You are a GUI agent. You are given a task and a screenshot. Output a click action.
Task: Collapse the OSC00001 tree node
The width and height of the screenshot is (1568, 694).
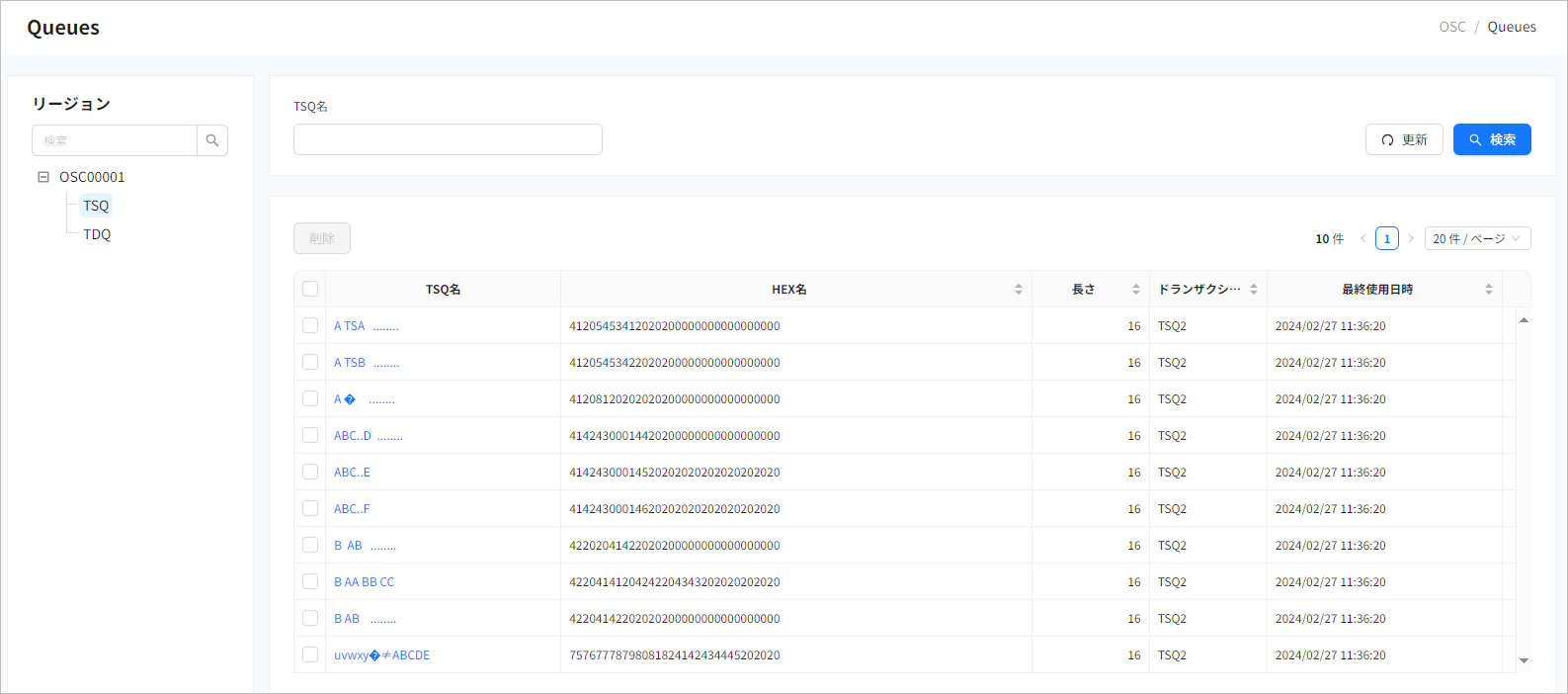tap(43, 177)
